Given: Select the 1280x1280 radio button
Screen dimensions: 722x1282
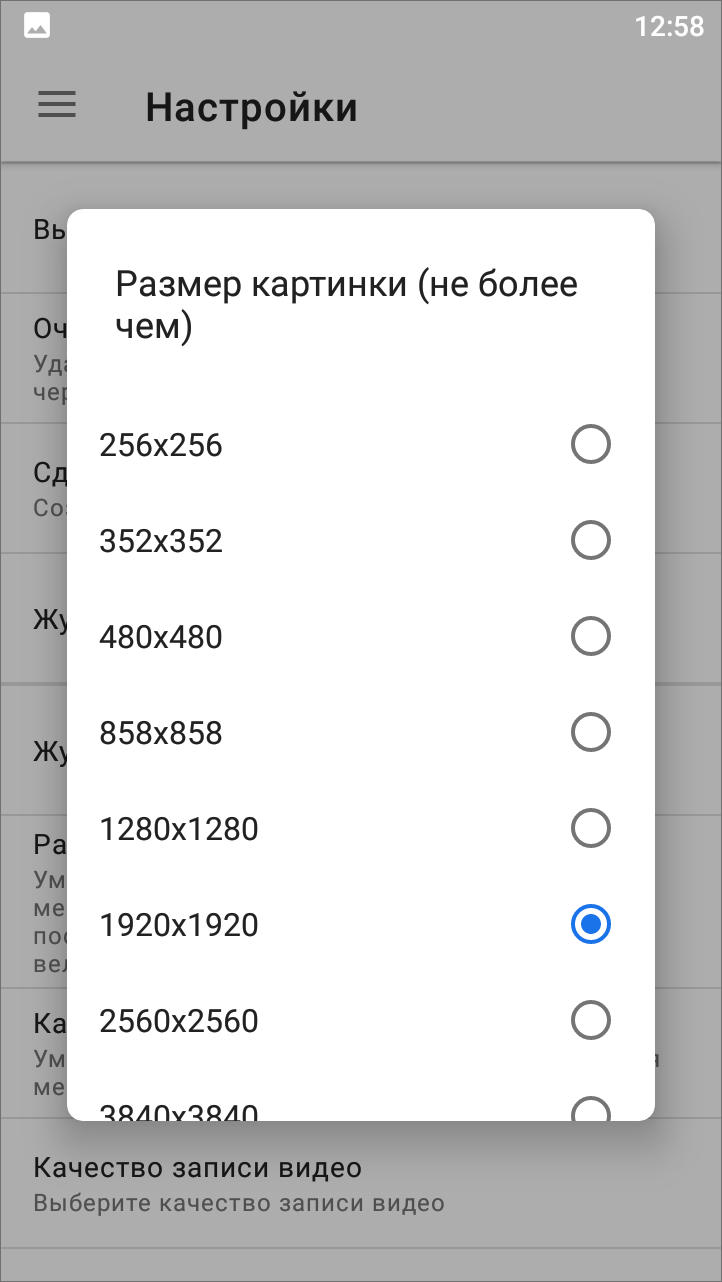Looking at the screenshot, I should pyautogui.click(x=590, y=828).
